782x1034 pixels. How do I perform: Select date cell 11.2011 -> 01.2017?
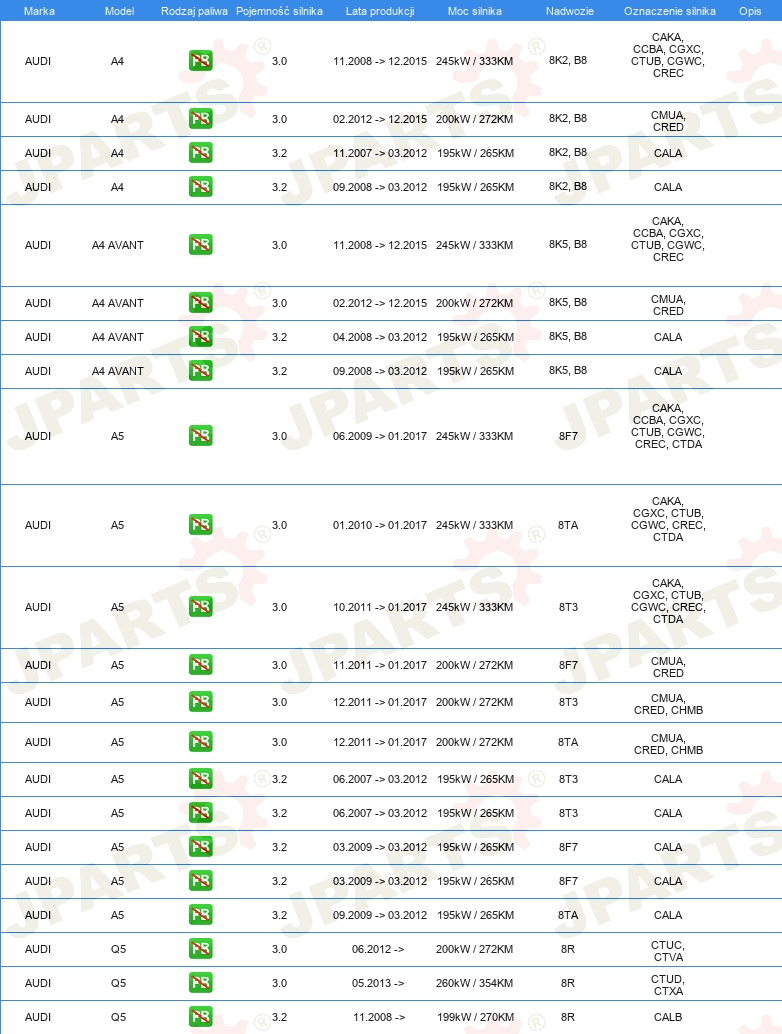[x=380, y=665]
